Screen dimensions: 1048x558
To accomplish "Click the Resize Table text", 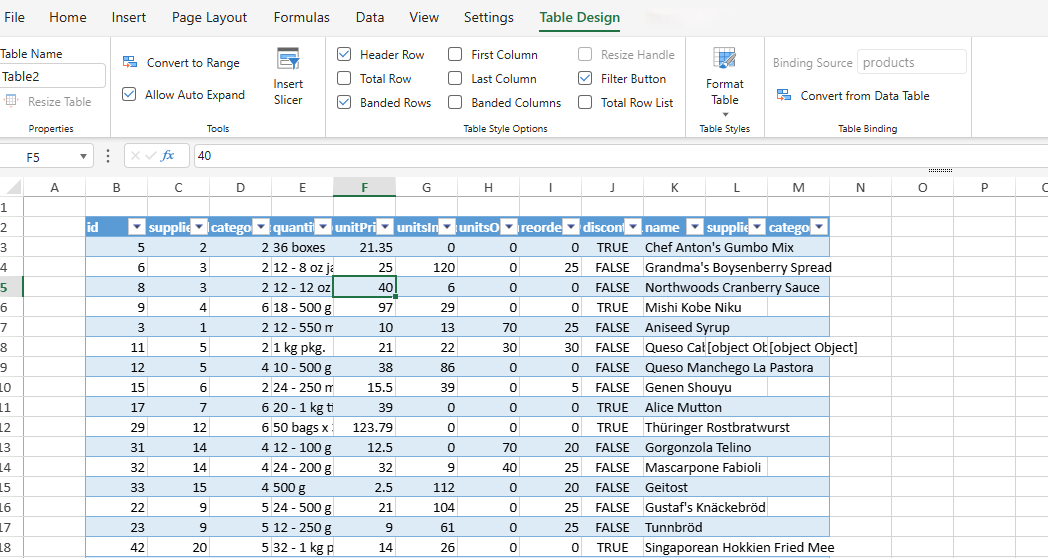I will [x=59, y=102].
